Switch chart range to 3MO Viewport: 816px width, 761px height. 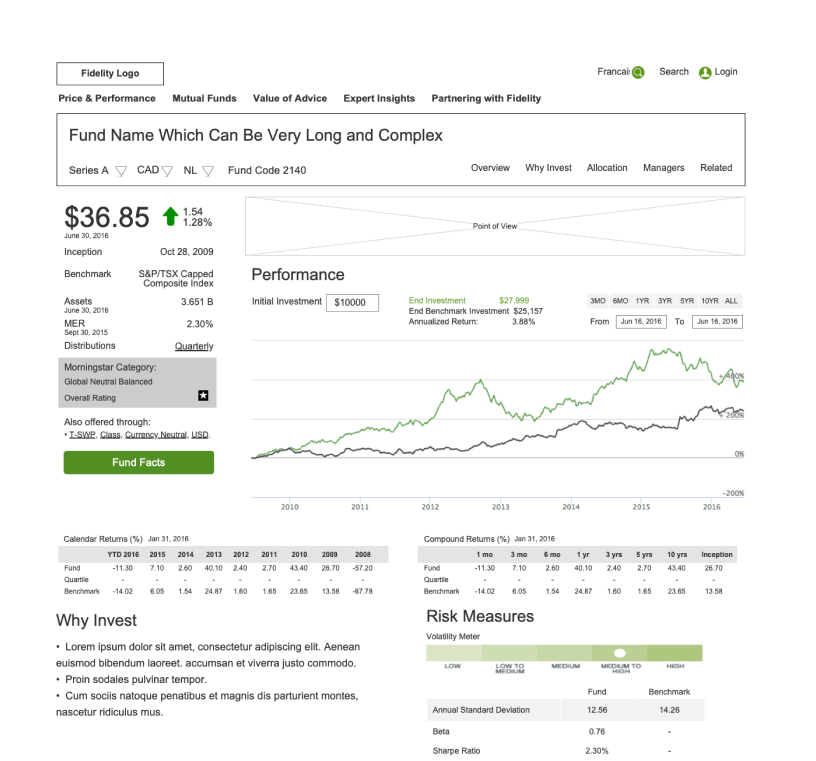pyautogui.click(x=598, y=301)
